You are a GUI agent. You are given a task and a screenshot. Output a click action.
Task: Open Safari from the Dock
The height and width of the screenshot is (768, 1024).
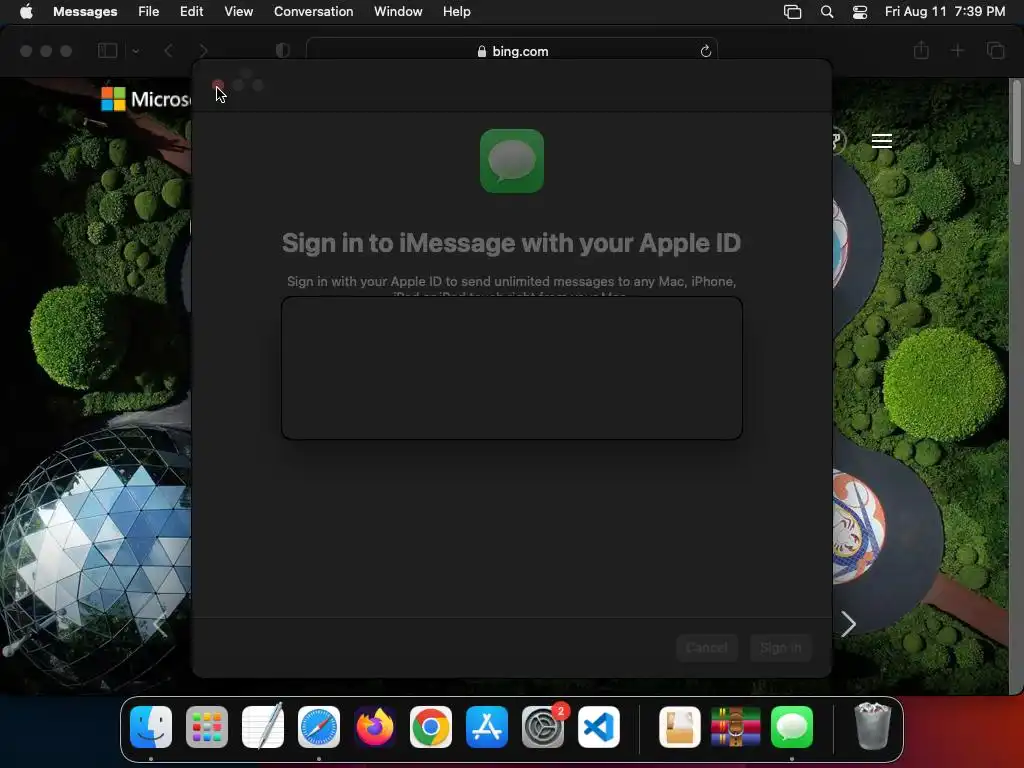319,727
